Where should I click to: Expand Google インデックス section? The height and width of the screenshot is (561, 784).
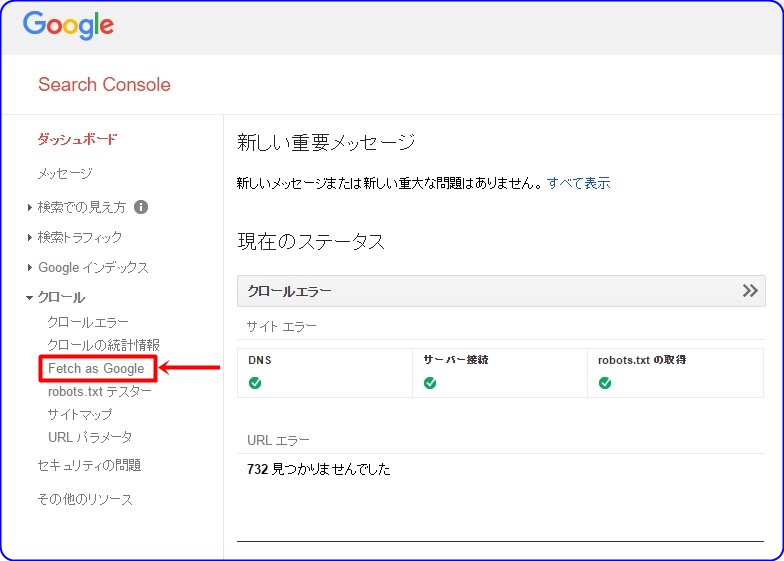coord(93,268)
